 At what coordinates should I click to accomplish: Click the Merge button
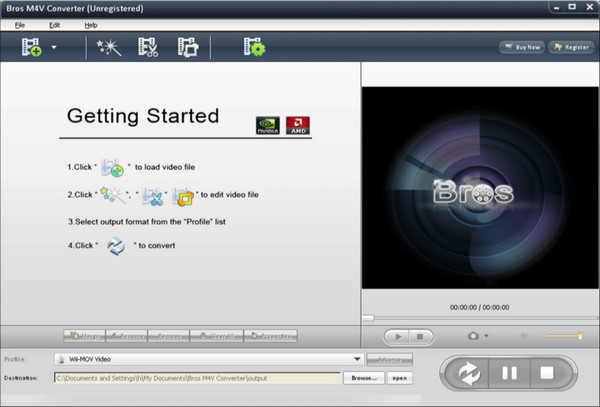85,336
